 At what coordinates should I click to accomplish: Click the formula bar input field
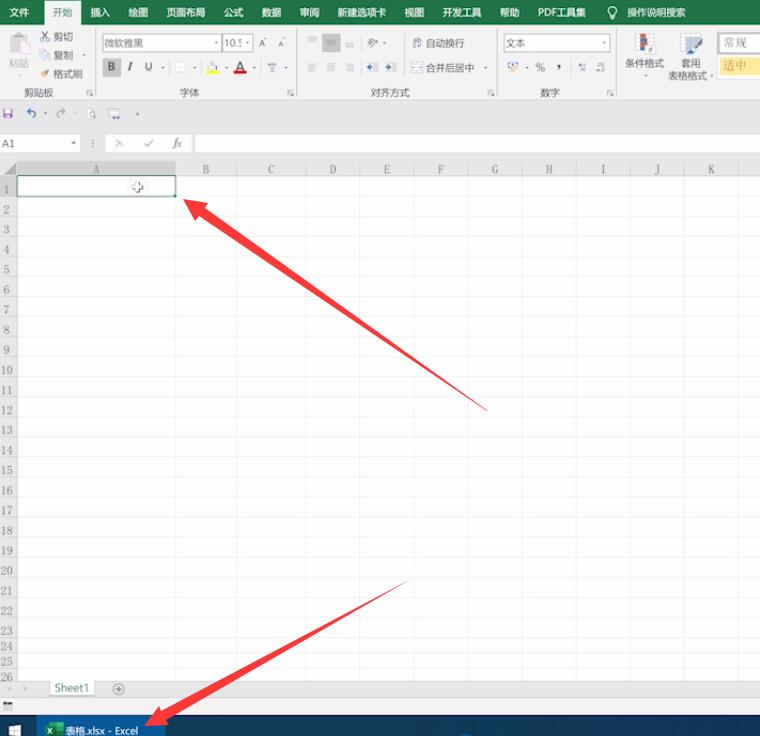coord(477,144)
